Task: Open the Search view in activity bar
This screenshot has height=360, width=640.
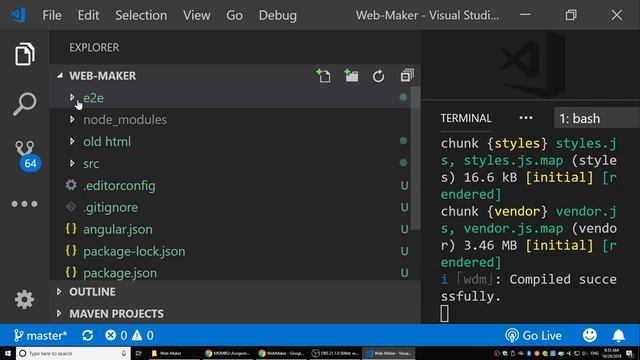Action: 24,104
